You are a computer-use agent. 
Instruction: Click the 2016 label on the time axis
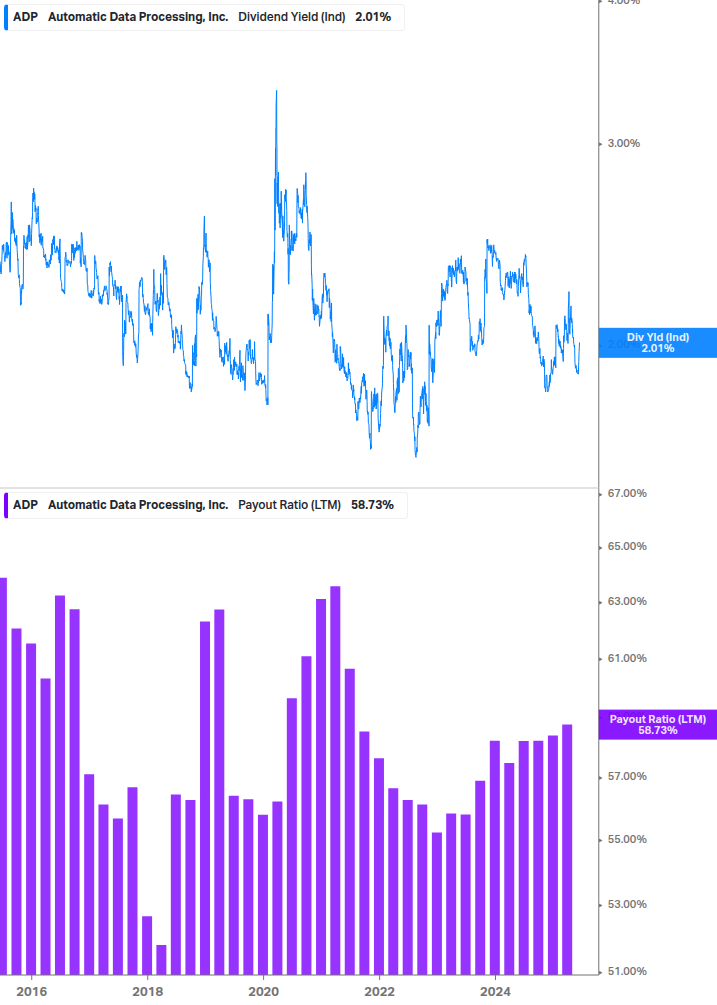pos(31,992)
